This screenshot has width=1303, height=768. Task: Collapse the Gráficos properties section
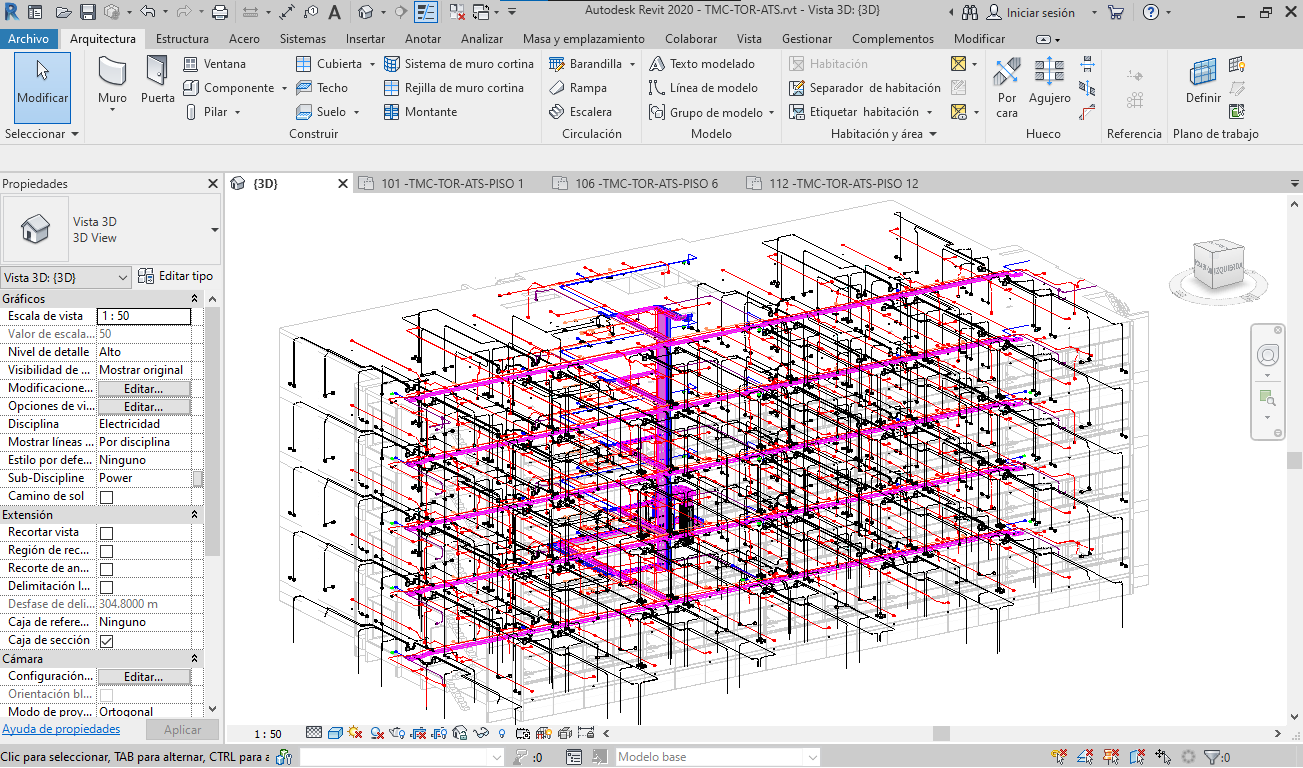coord(194,299)
